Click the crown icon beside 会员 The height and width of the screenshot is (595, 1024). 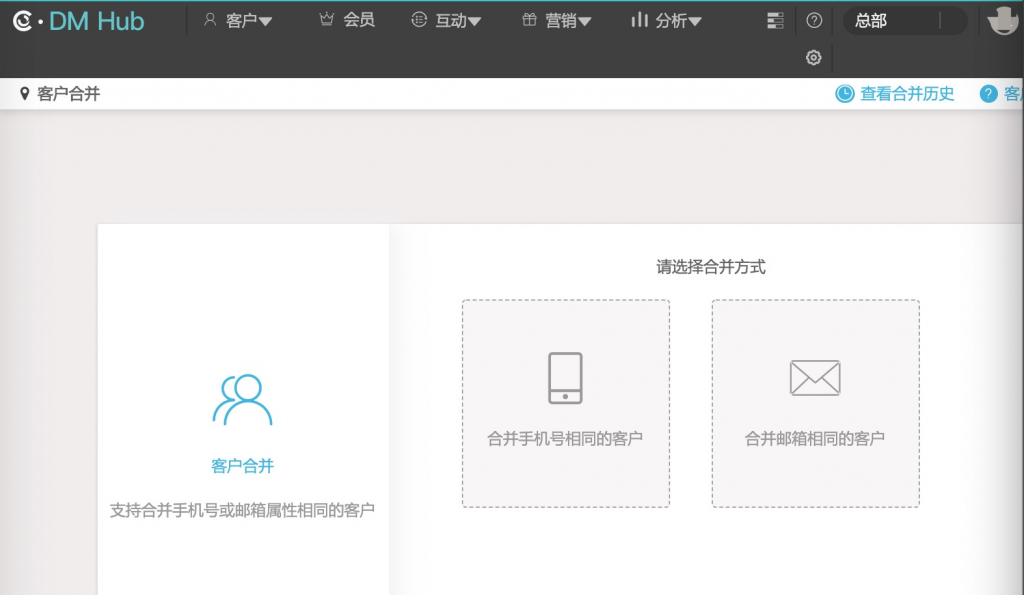tap(327, 20)
